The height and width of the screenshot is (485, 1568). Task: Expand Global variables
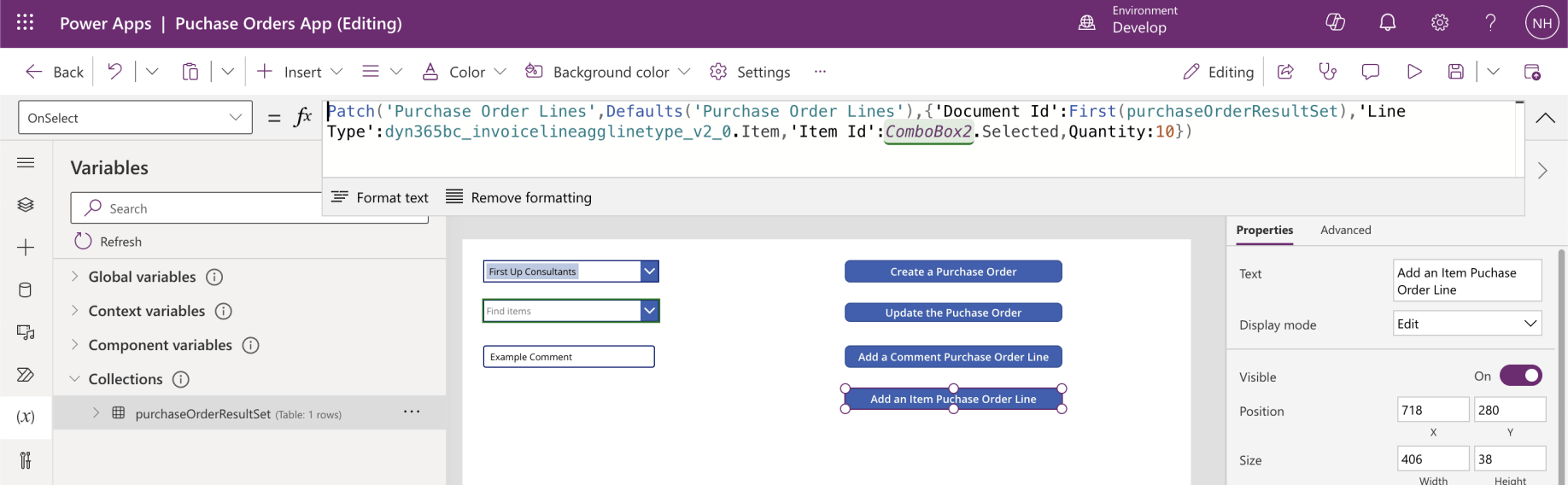(x=74, y=276)
